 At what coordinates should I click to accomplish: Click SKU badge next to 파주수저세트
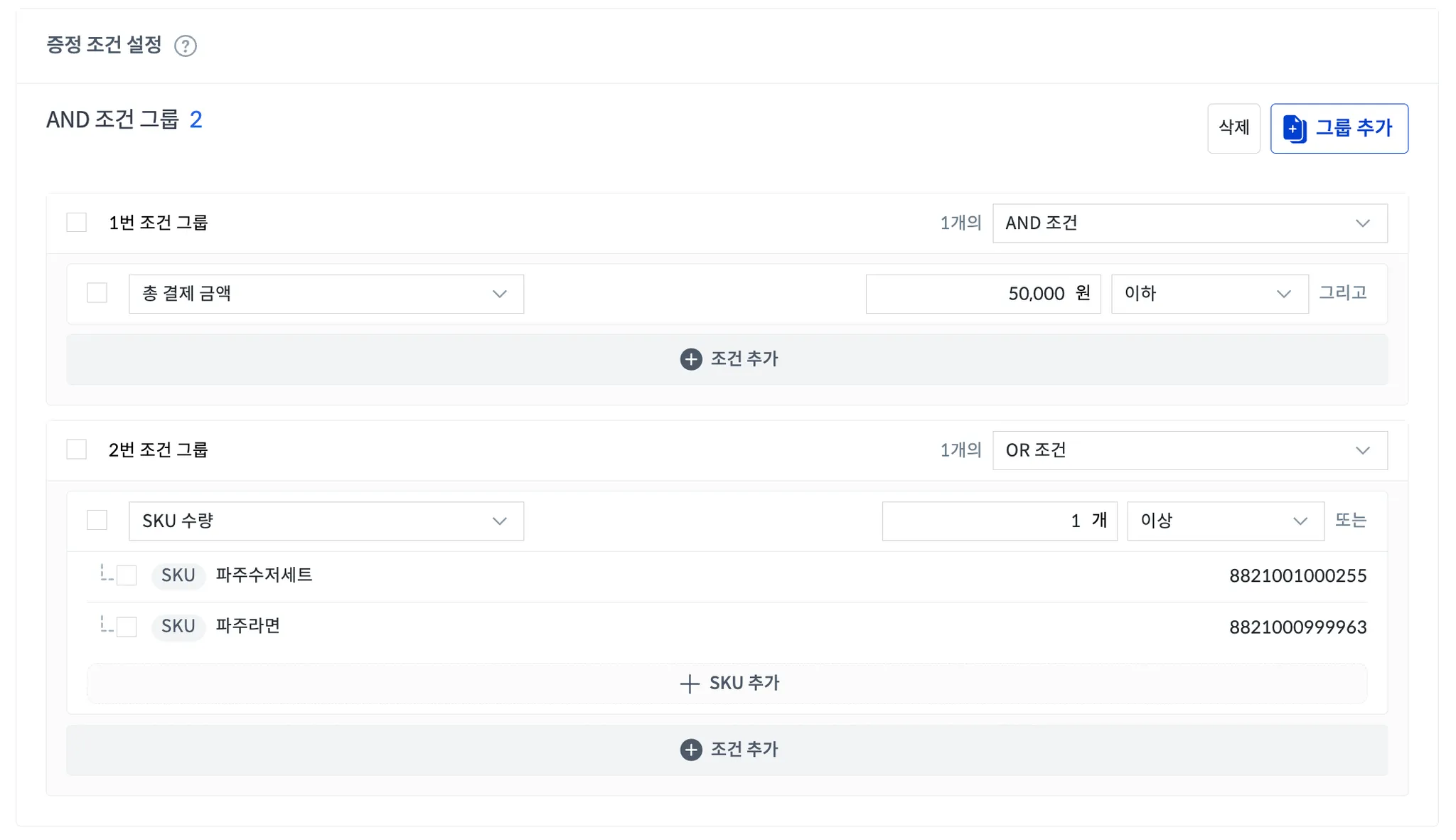[178, 575]
